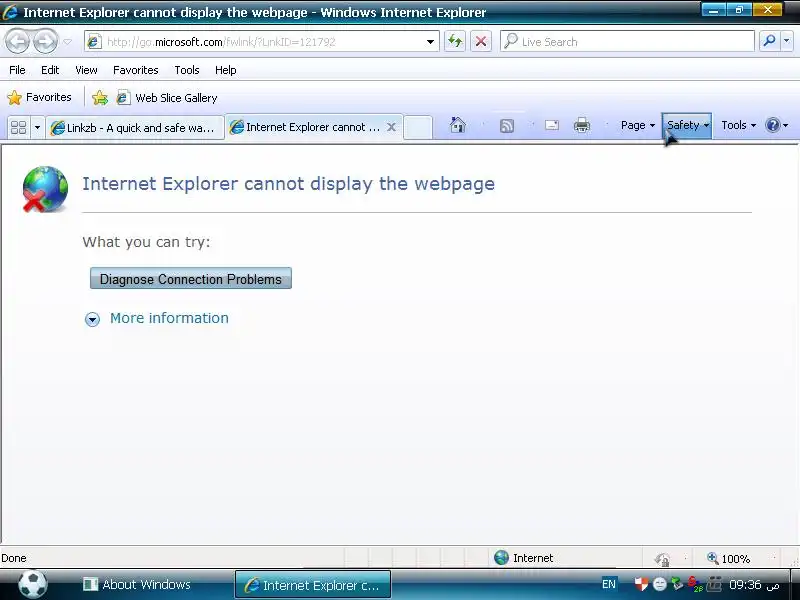
Task: Click the Home page icon
Action: [458, 125]
